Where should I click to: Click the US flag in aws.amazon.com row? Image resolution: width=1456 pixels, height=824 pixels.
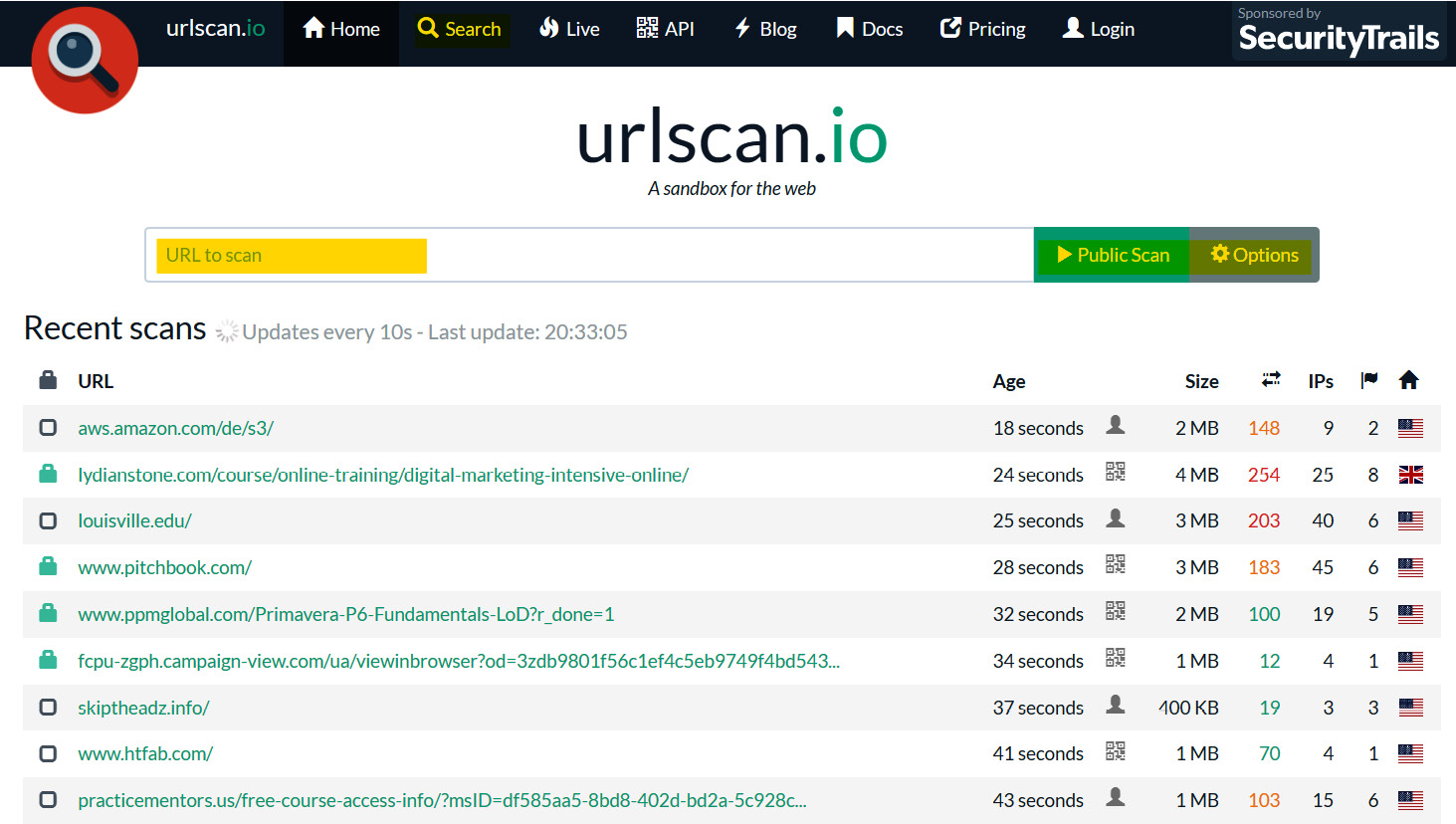[x=1410, y=428]
